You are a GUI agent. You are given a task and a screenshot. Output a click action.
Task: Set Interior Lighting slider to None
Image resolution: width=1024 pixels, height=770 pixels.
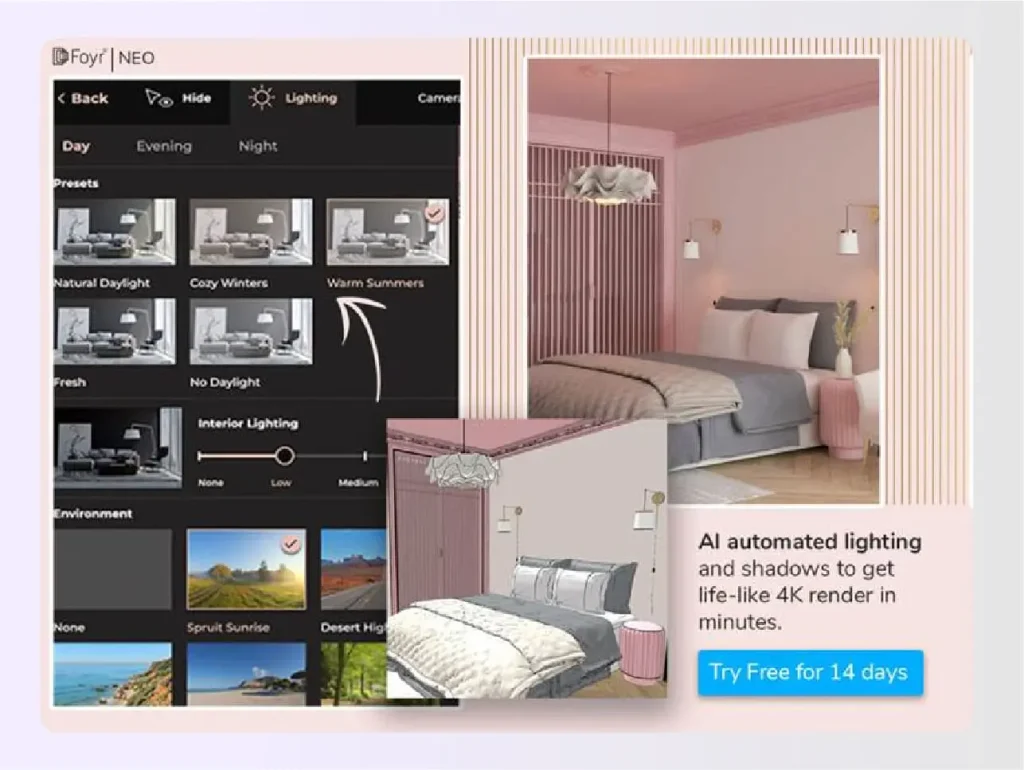200,456
